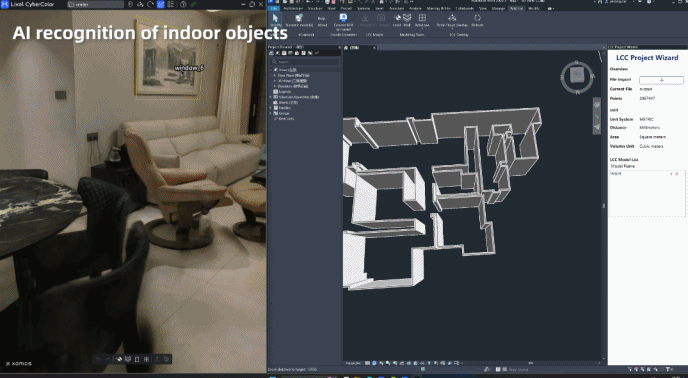Delete the output model with red X
Image resolution: width=688 pixels, height=378 pixels.
click(x=677, y=174)
